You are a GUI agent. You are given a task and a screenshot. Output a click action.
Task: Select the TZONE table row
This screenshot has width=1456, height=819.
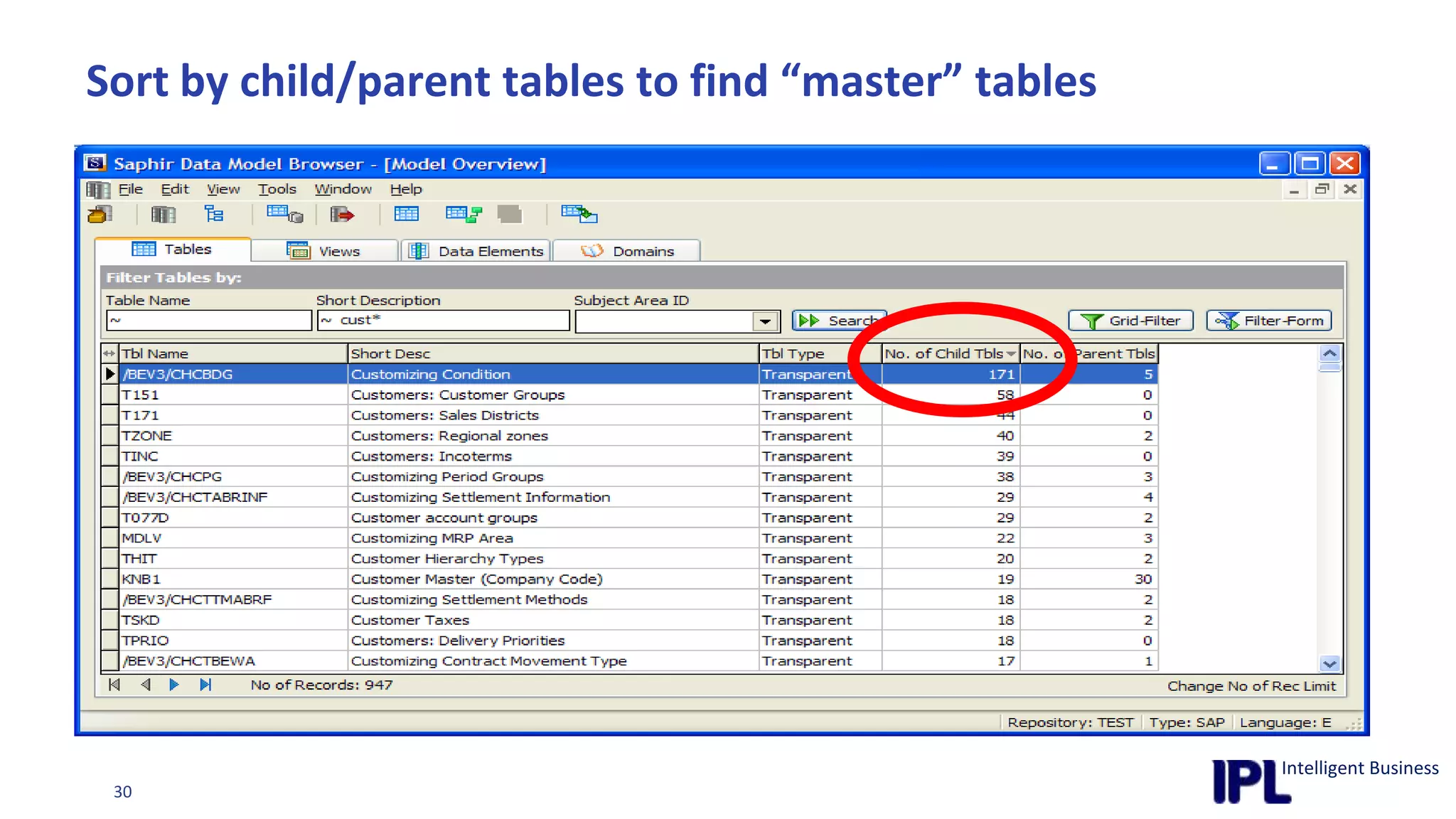(x=630, y=436)
